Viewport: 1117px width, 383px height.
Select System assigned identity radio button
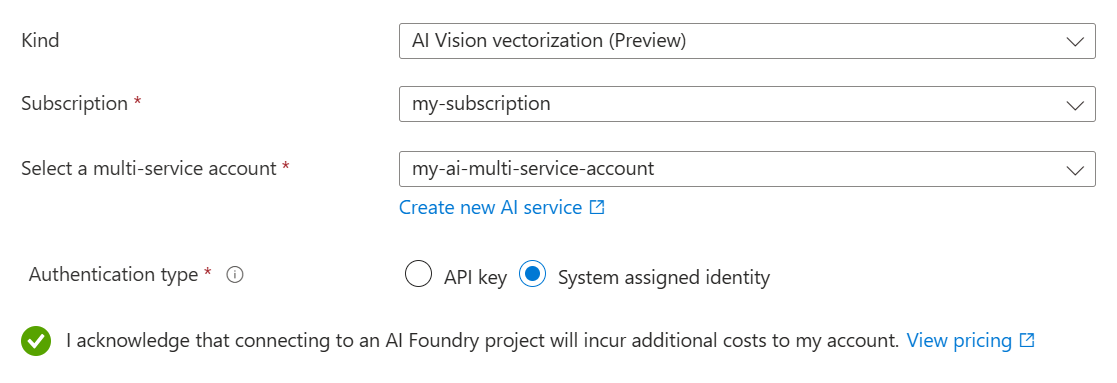(x=533, y=274)
